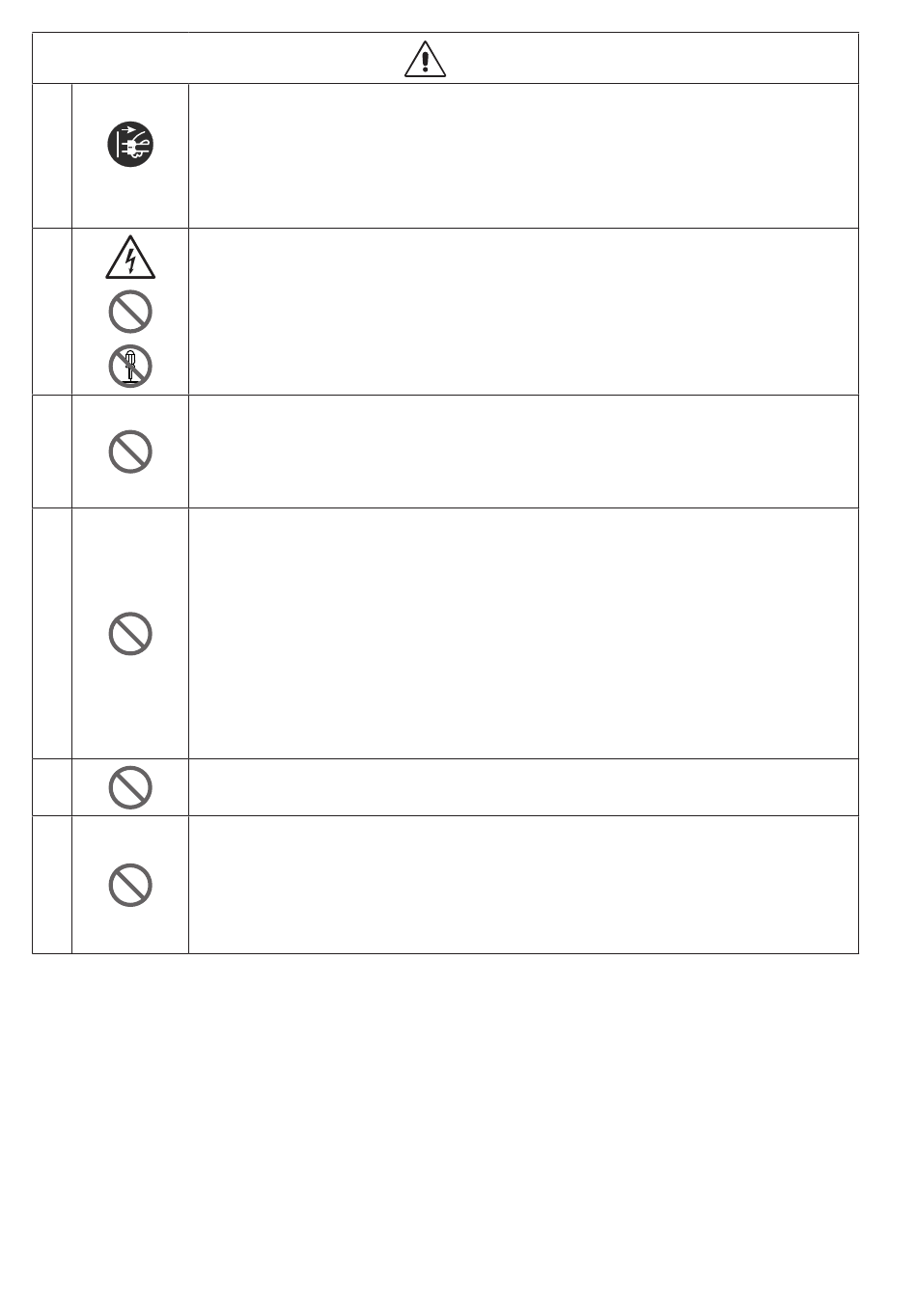Viewport: 917px width, 1316px height.
Task: Click the electric shock lightning triangle icon
Action: pyautogui.click(x=130, y=259)
